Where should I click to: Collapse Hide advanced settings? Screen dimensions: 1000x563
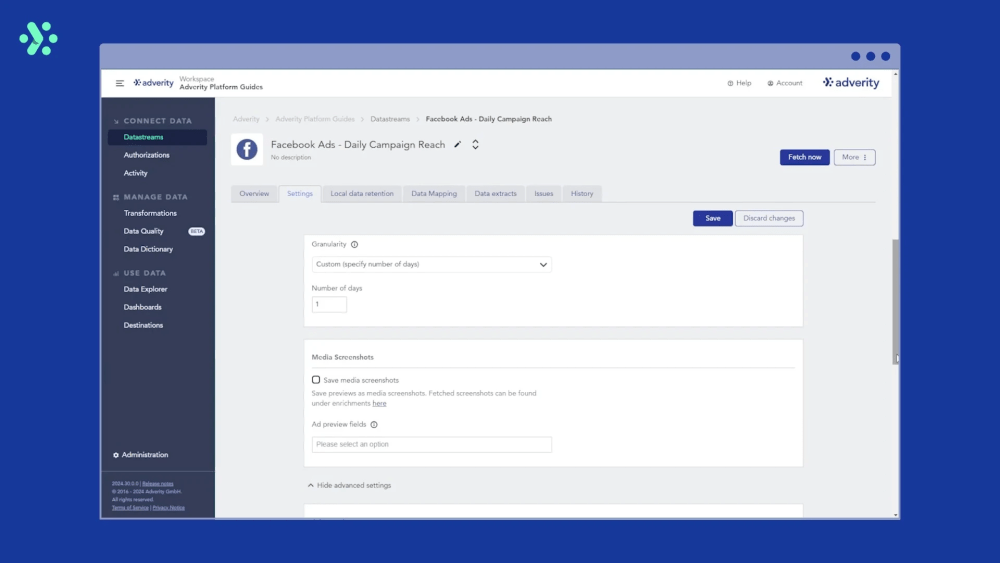pos(349,485)
